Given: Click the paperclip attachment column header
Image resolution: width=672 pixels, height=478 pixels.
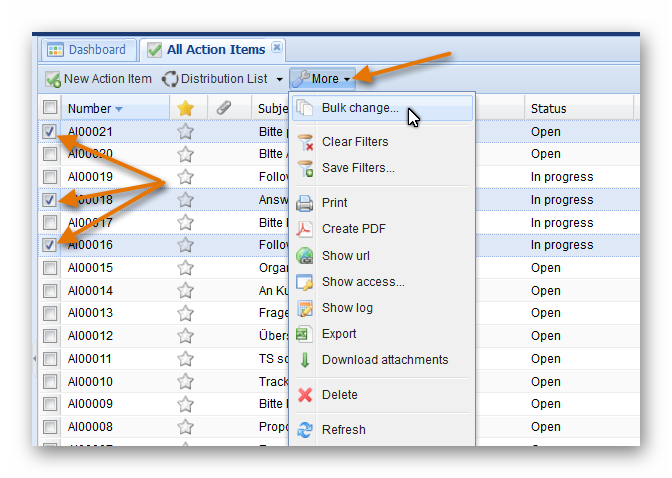Looking at the screenshot, I should click(x=224, y=108).
